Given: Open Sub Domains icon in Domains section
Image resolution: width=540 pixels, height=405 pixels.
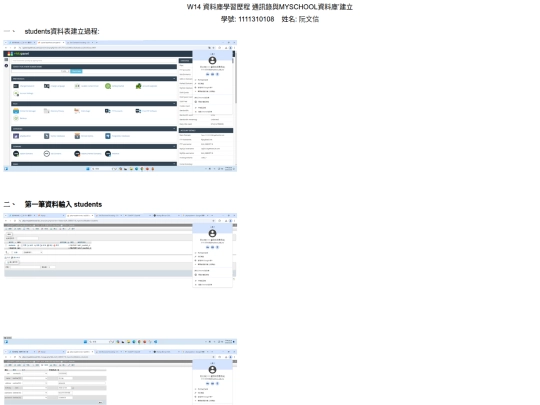Looking at the screenshot, I should click(46, 154).
